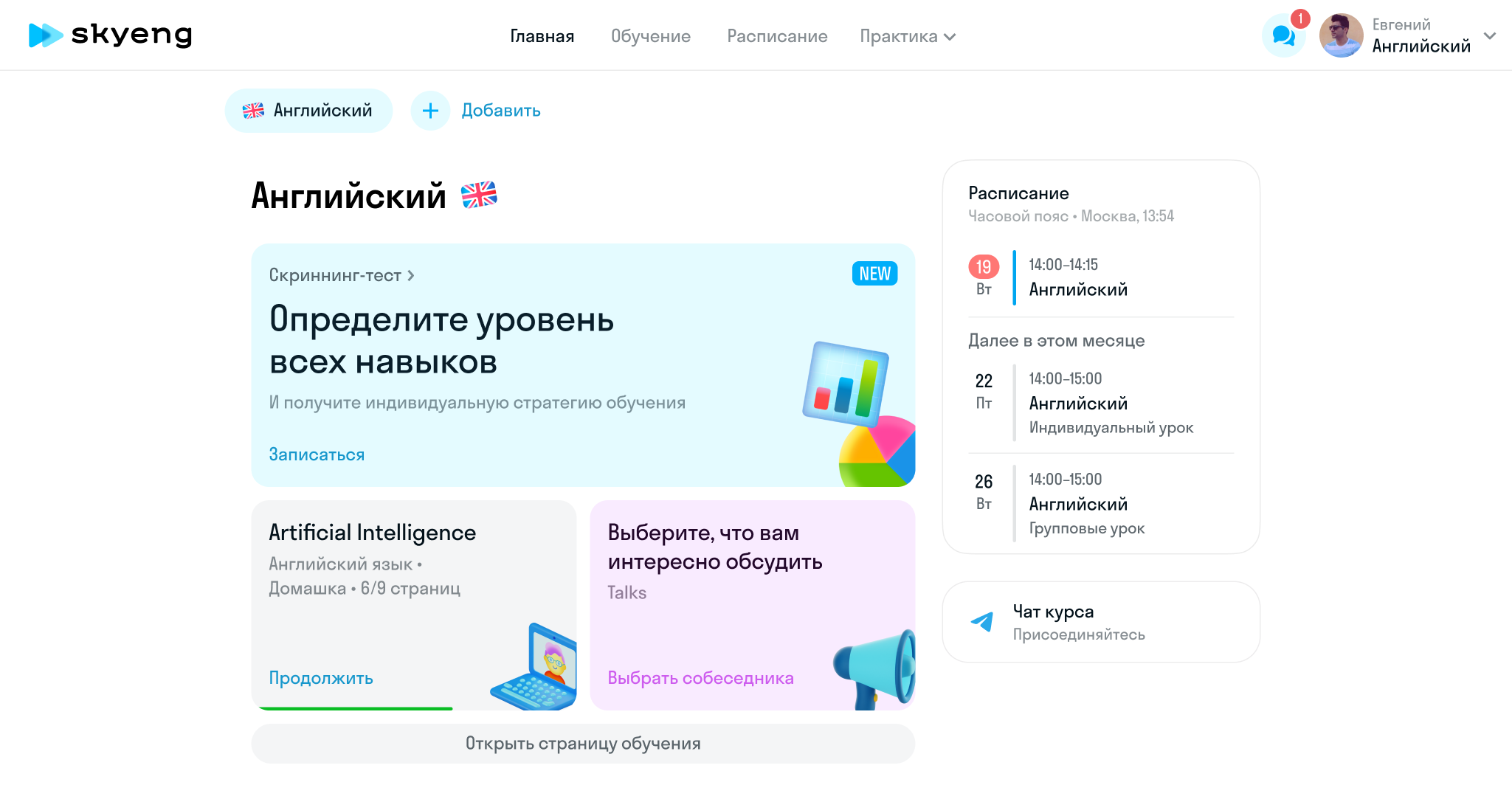The image size is (1512, 799).
Task: Open the Расписание navigation tab
Action: [777, 36]
